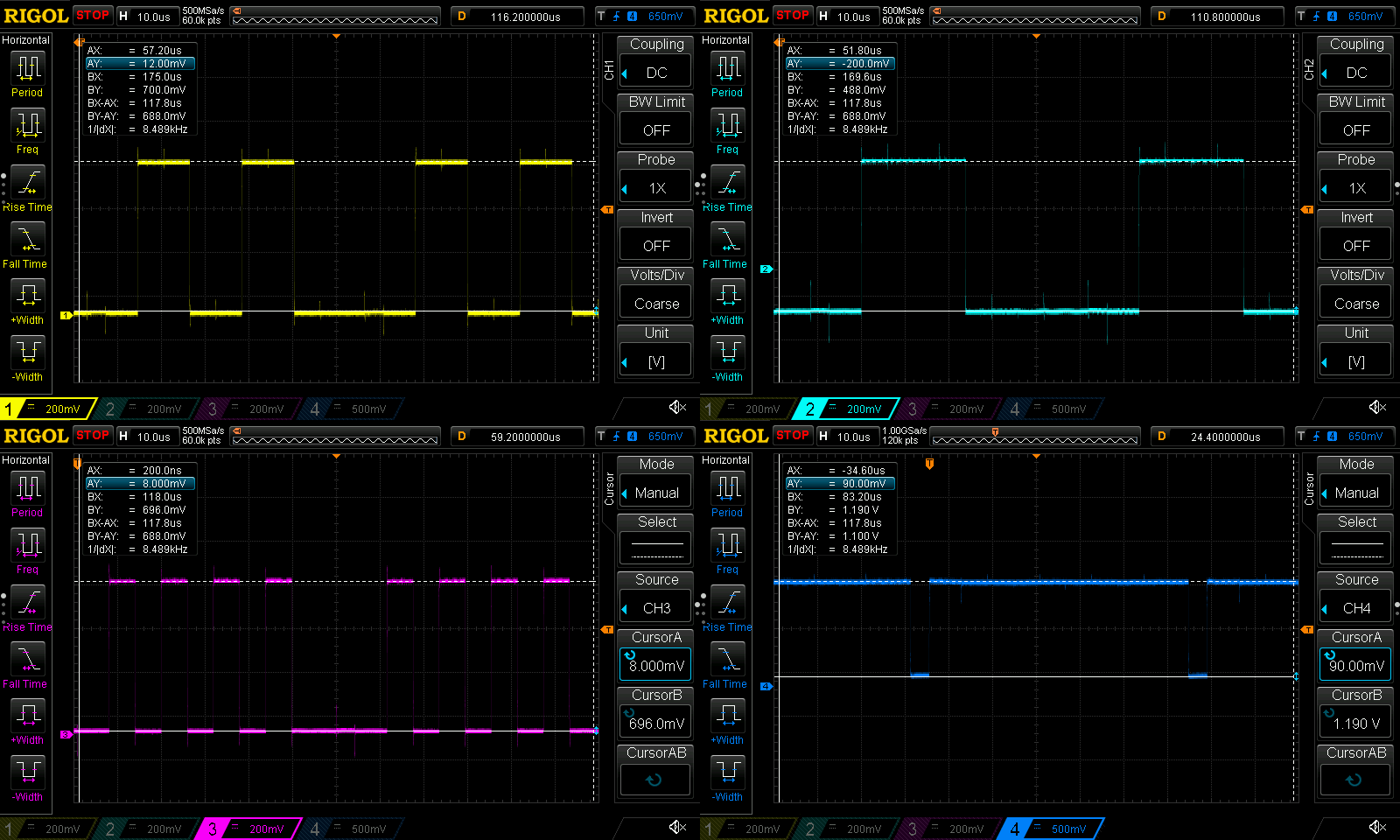The width and height of the screenshot is (1400, 840).
Task: Select active yellow channel 1 200mV tab
Action: coord(47,409)
